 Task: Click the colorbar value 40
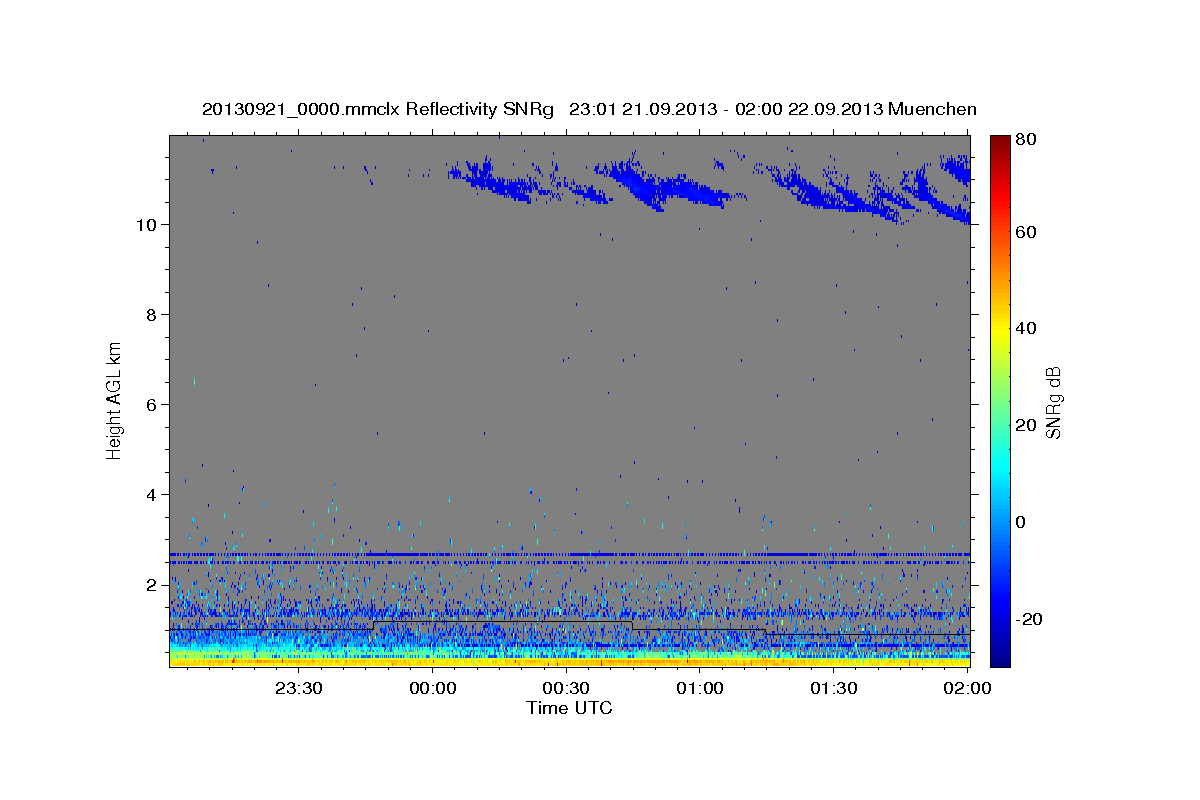(x=1025, y=328)
